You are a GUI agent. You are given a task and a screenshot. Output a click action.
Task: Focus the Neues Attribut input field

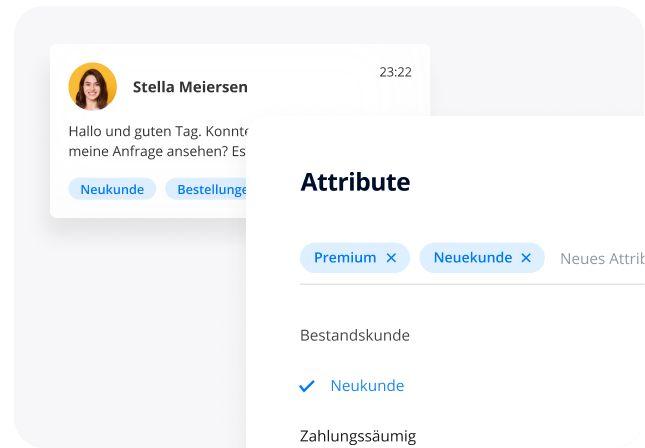(602, 258)
